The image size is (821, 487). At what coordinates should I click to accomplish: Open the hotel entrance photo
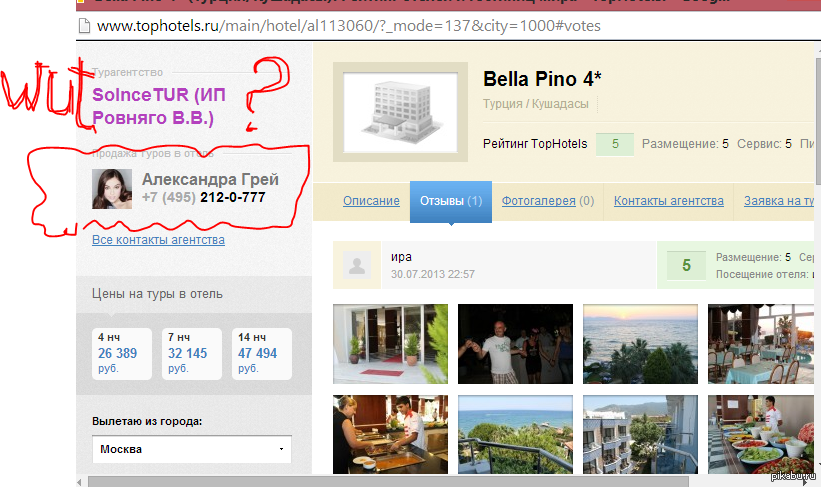pyautogui.click(x=391, y=344)
